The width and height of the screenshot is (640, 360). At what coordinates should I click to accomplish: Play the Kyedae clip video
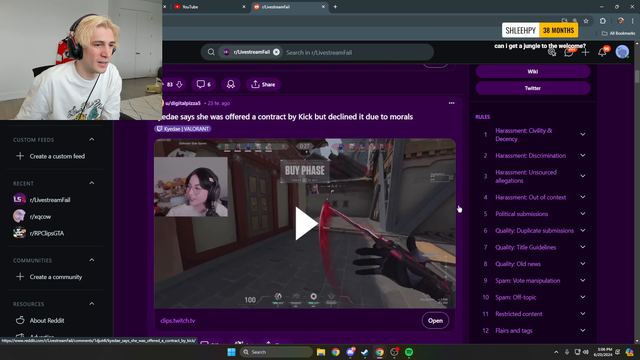[305, 223]
